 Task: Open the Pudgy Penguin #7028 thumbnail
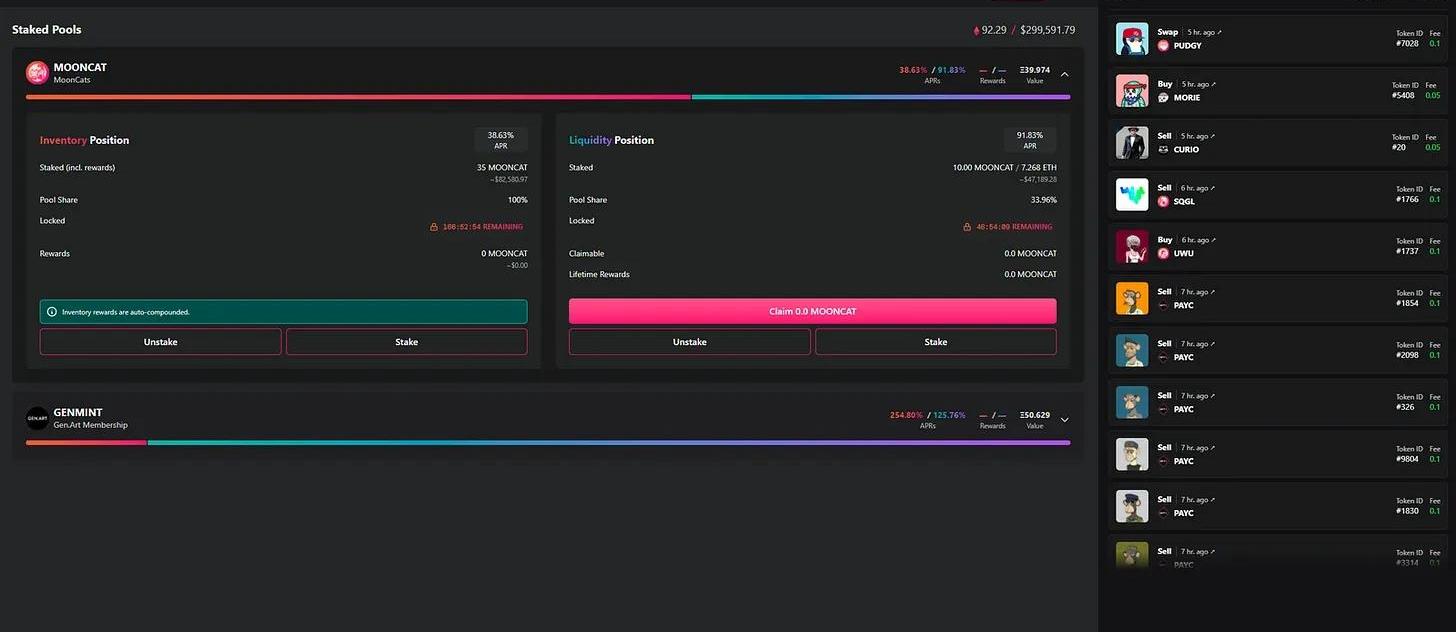1132,39
